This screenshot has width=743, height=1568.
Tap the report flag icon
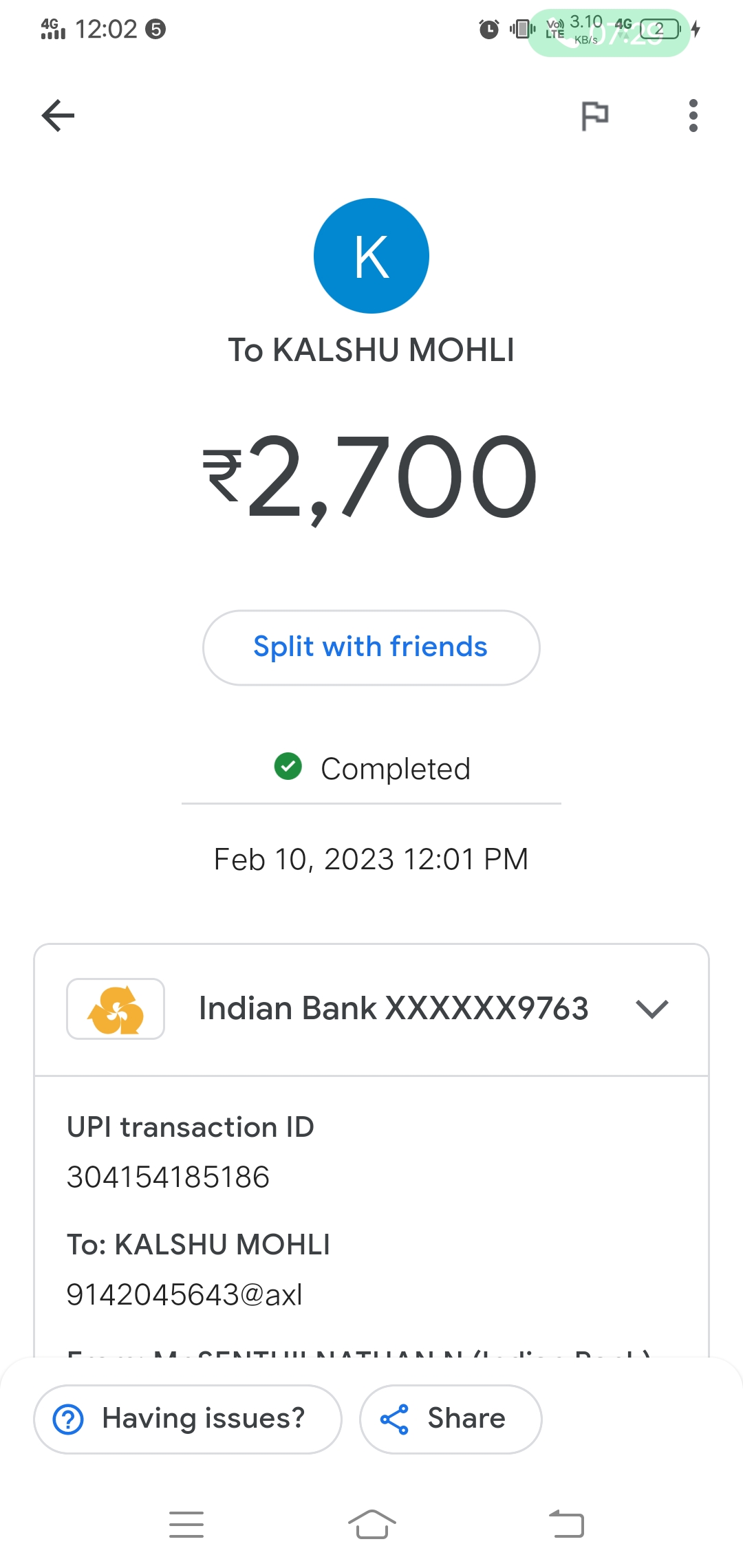point(595,116)
